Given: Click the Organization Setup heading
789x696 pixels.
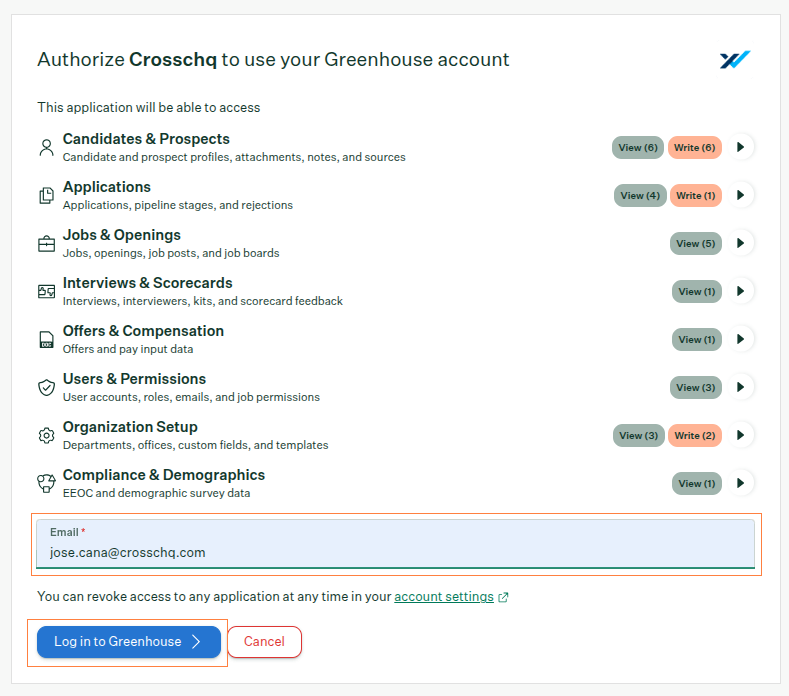Looking at the screenshot, I should pos(130,427).
